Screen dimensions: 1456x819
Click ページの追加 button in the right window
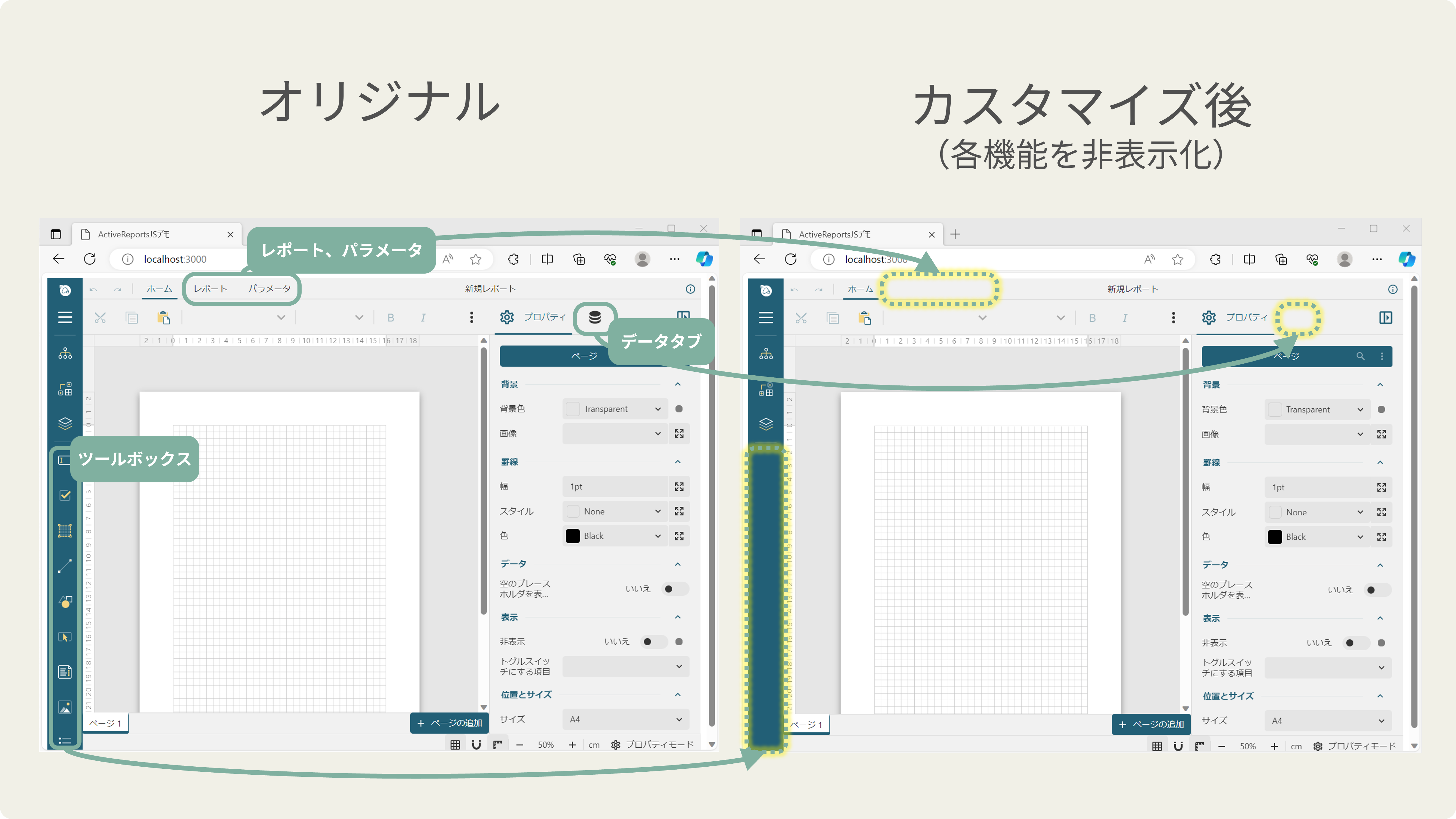pos(1151,725)
